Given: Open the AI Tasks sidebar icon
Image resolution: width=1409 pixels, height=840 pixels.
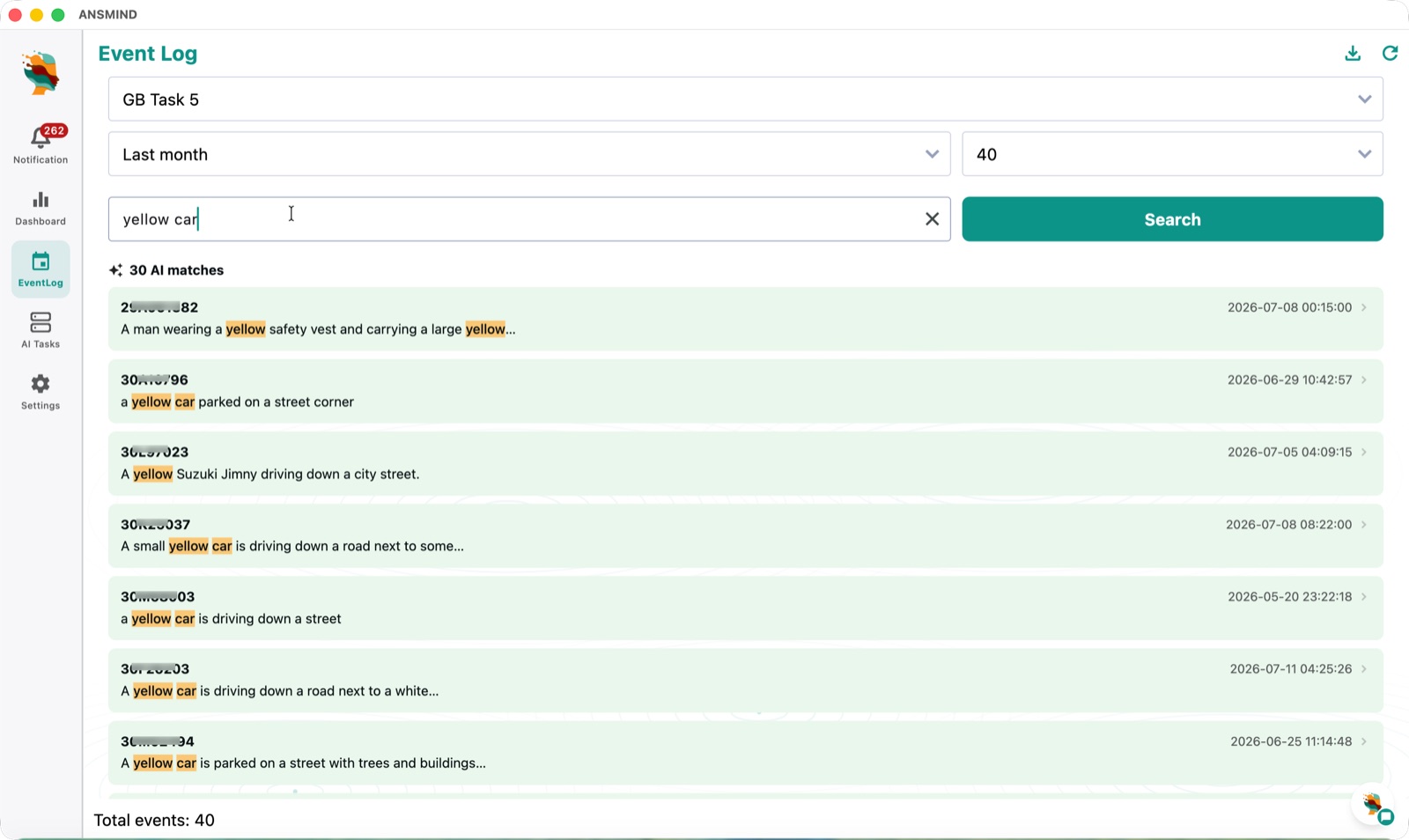Looking at the screenshot, I should click(41, 322).
